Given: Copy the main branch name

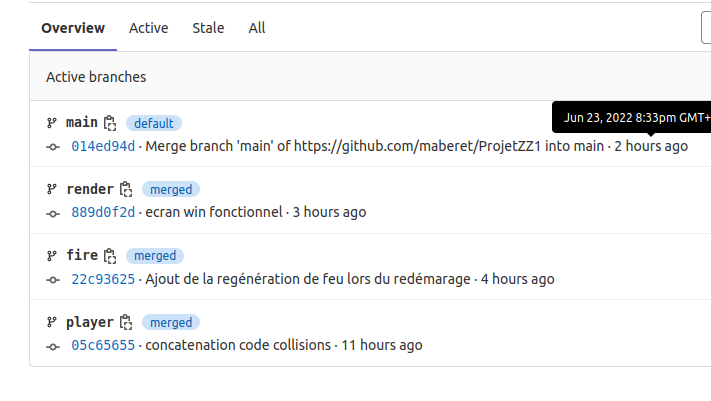Looking at the screenshot, I should pos(110,123).
